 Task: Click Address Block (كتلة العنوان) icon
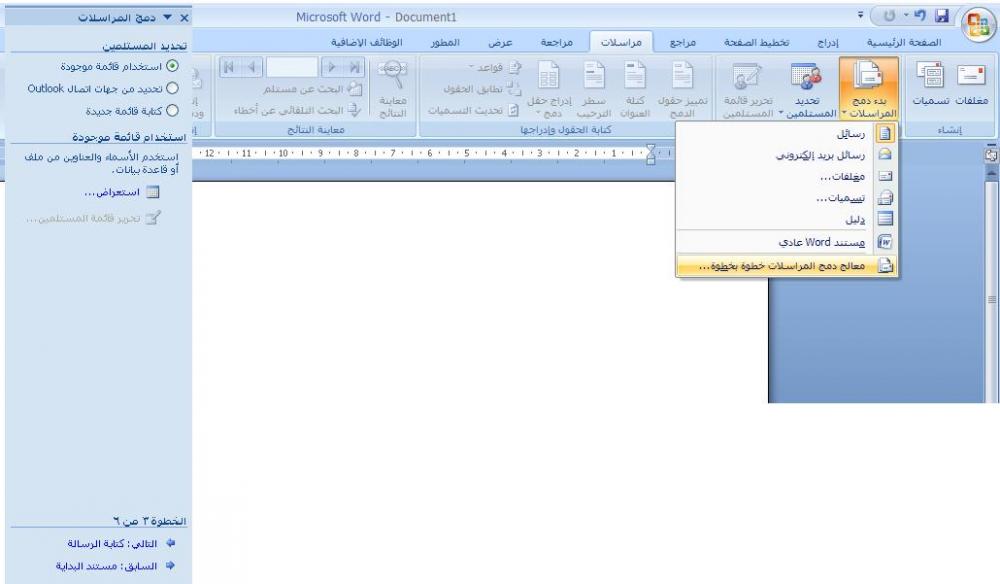pyautogui.click(x=635, y=89)
